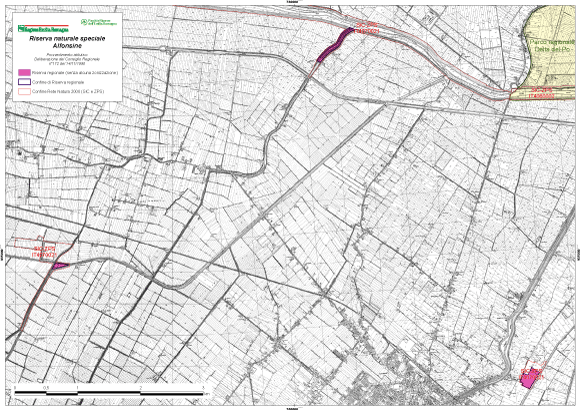Select the magenta Riserva regionale legend swatch

point(24,73)
